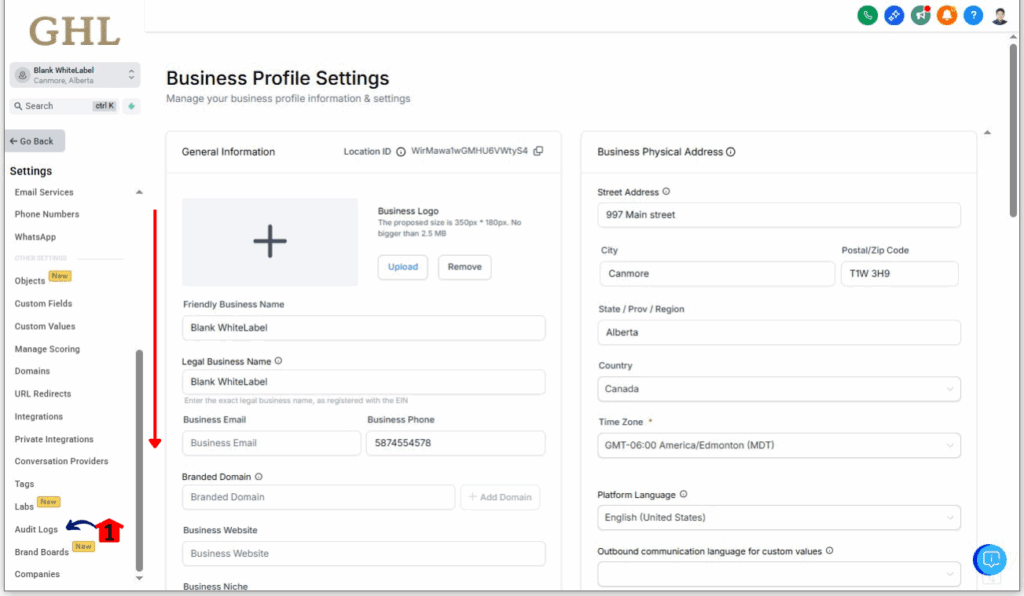Expand the Platform Language dropdown
Viewport: 1024px width, 596px height.
(779, 518)
